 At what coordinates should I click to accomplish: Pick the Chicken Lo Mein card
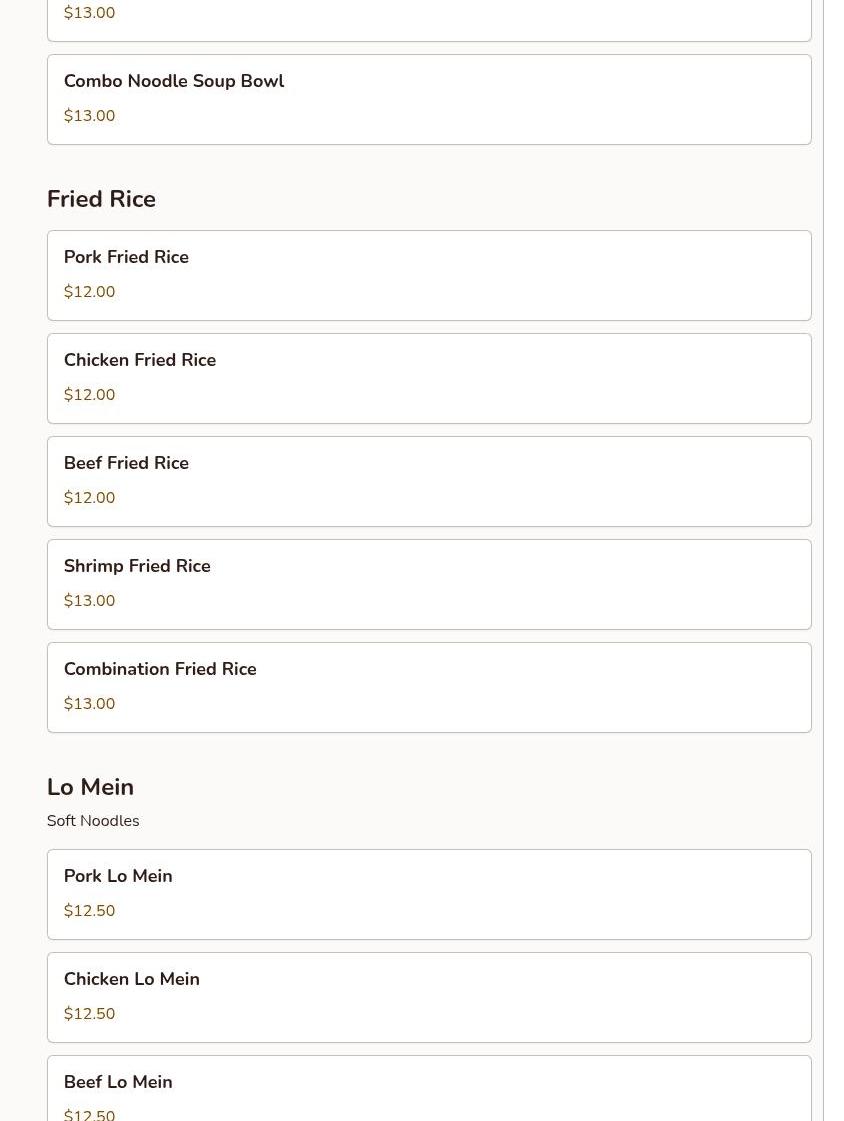428,997
